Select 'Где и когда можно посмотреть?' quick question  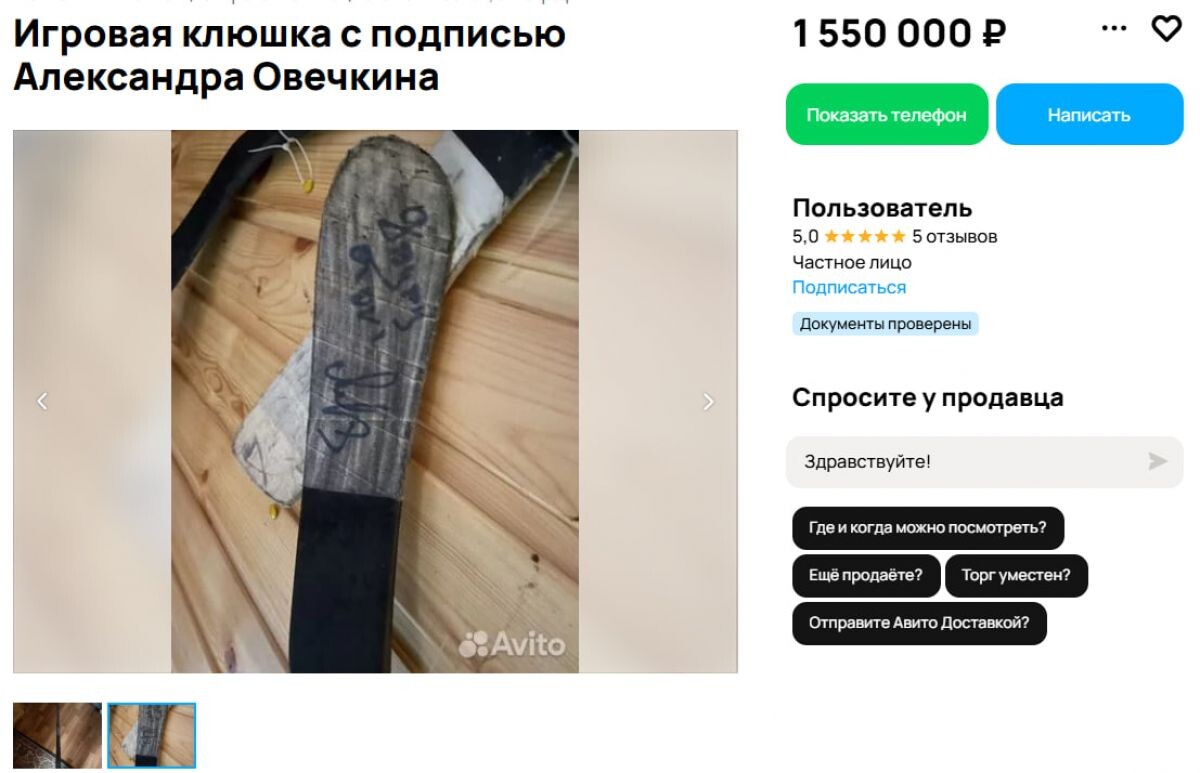[928, 528]
